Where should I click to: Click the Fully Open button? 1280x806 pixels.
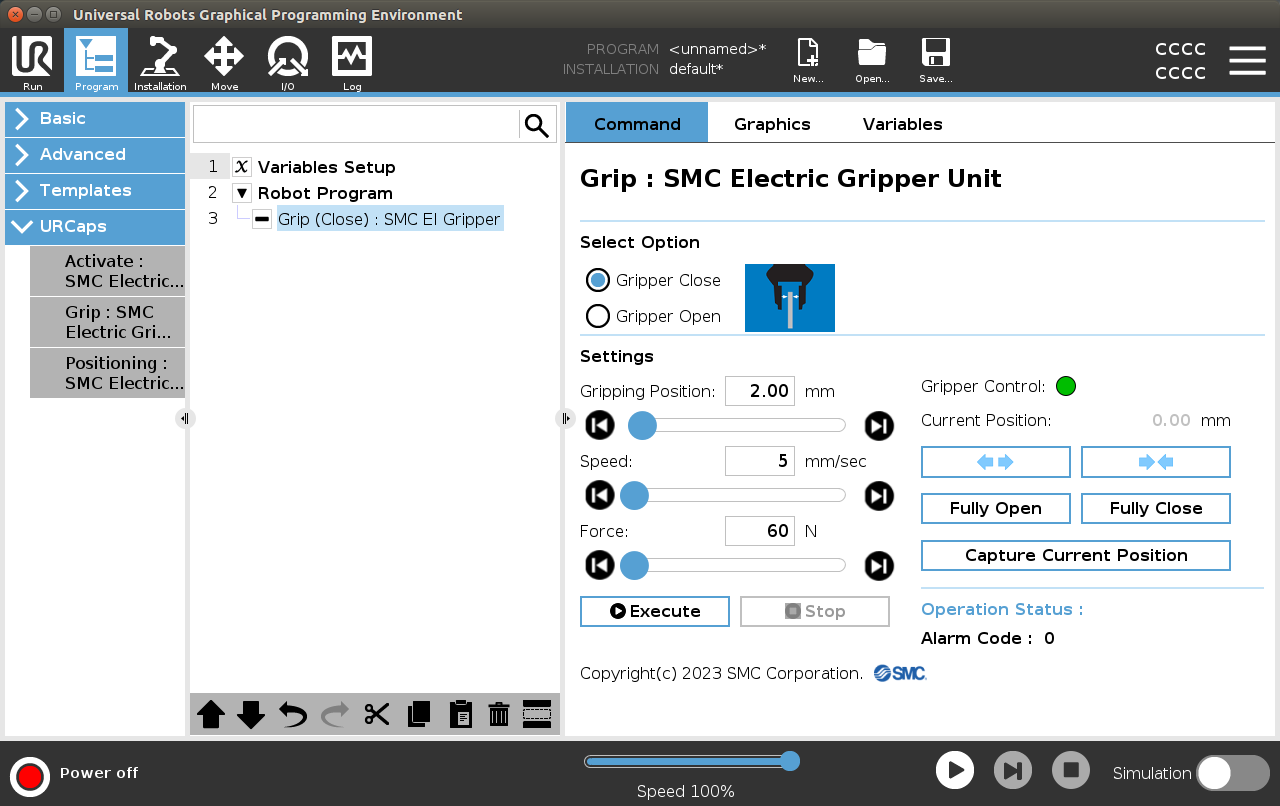coord(996,508)
